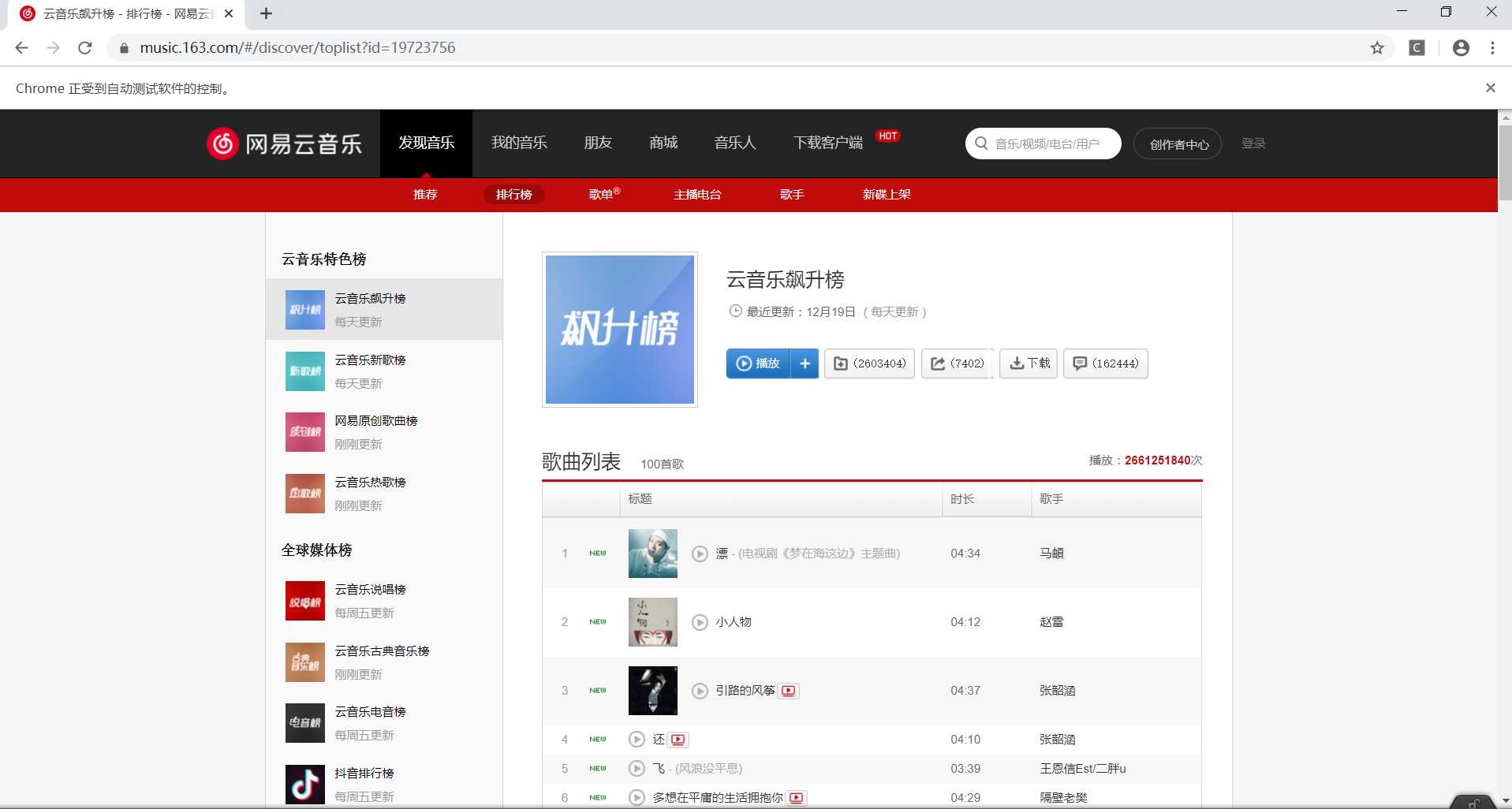Open the MV icon beside song 还
Viewport: 1512px width, 809px height.
[x=678, y=740]
